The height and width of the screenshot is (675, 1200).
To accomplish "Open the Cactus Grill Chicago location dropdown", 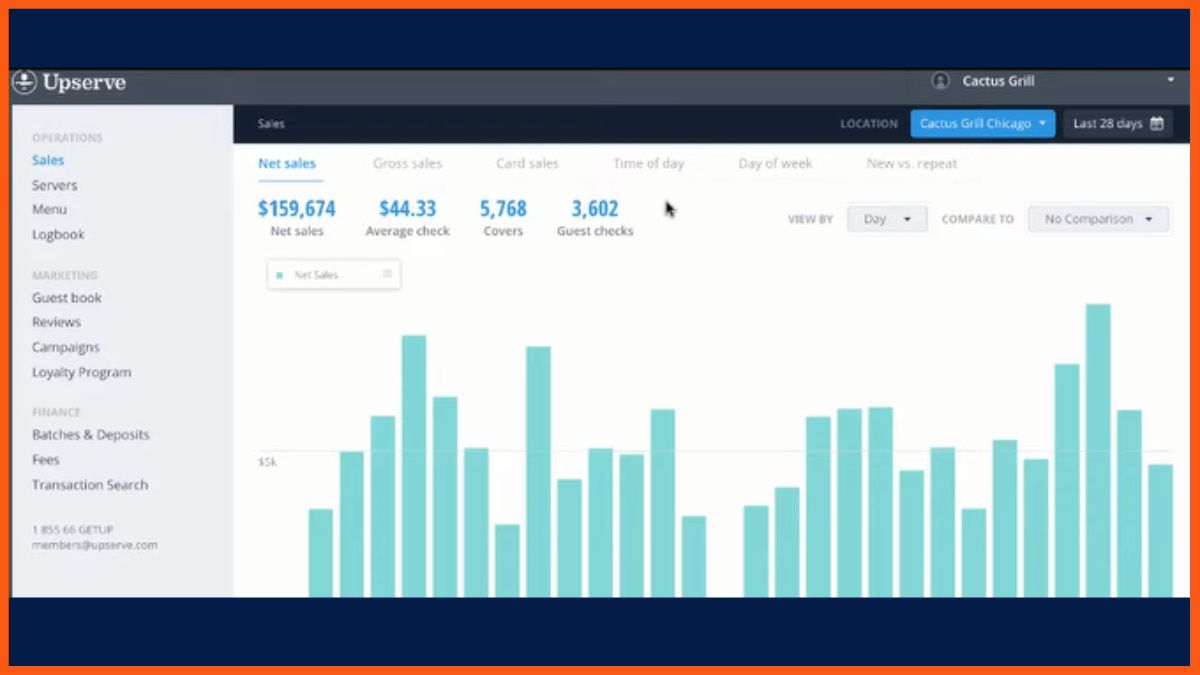I will click(x=982, y=124).
